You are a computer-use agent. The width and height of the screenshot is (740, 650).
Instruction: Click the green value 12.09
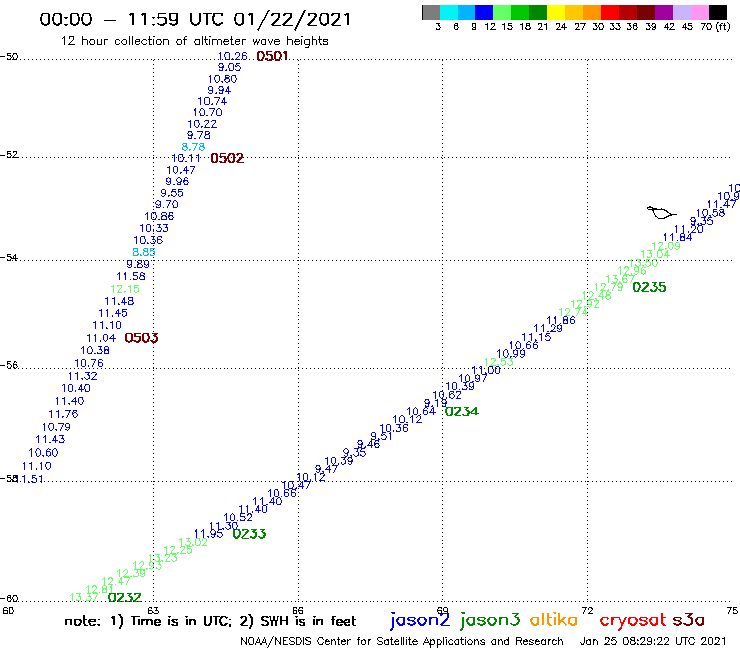click(x=666, y=246)
